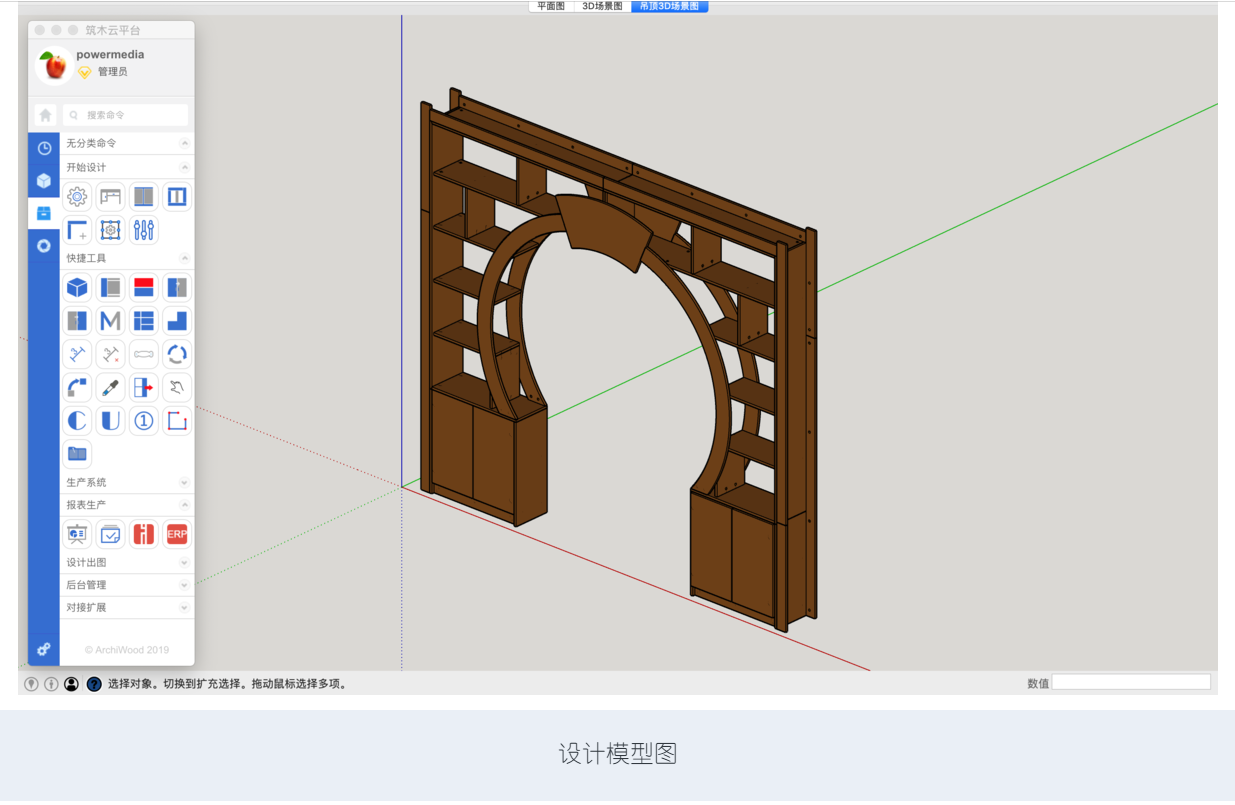Open the ERP icon under 报表生产

click(x=177, y=533)
